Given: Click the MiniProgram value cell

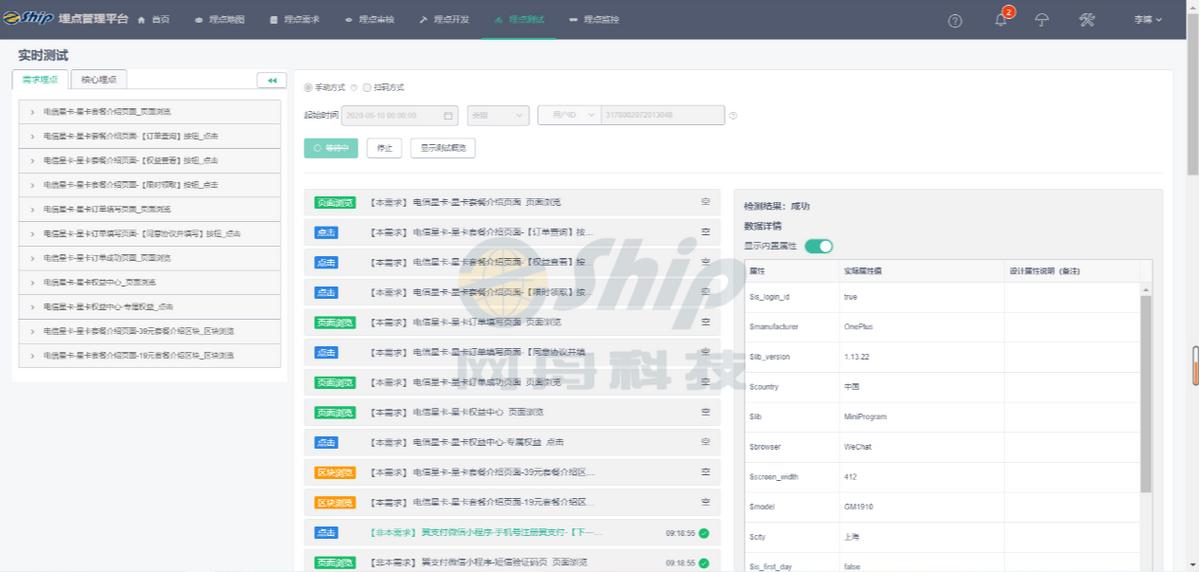Looking at the screenshot, I should [x=922, y=417].
